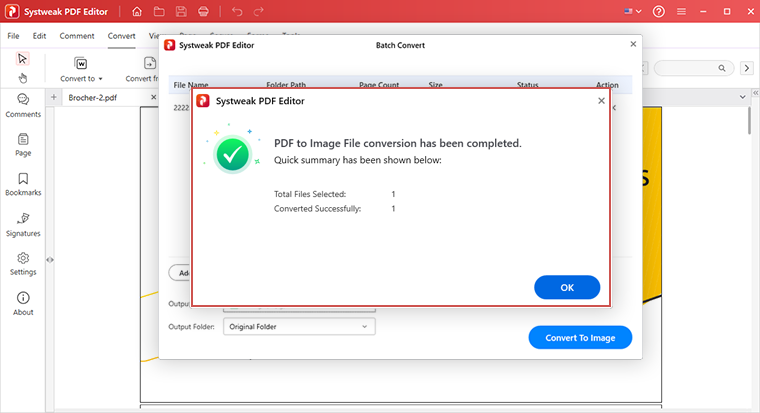760x413 pixels.
Task: Click the Help question mark icon
Action: click(659, 12)
